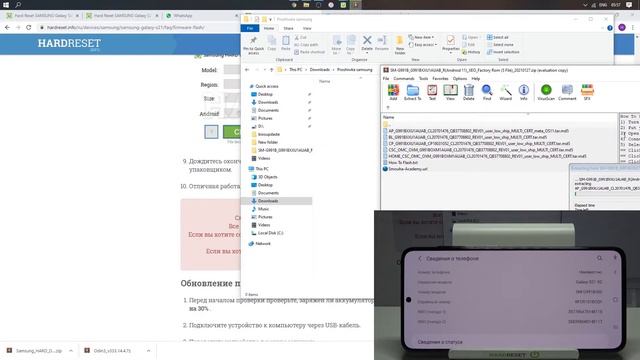Click the browser address bar URL

pos(125,27)
